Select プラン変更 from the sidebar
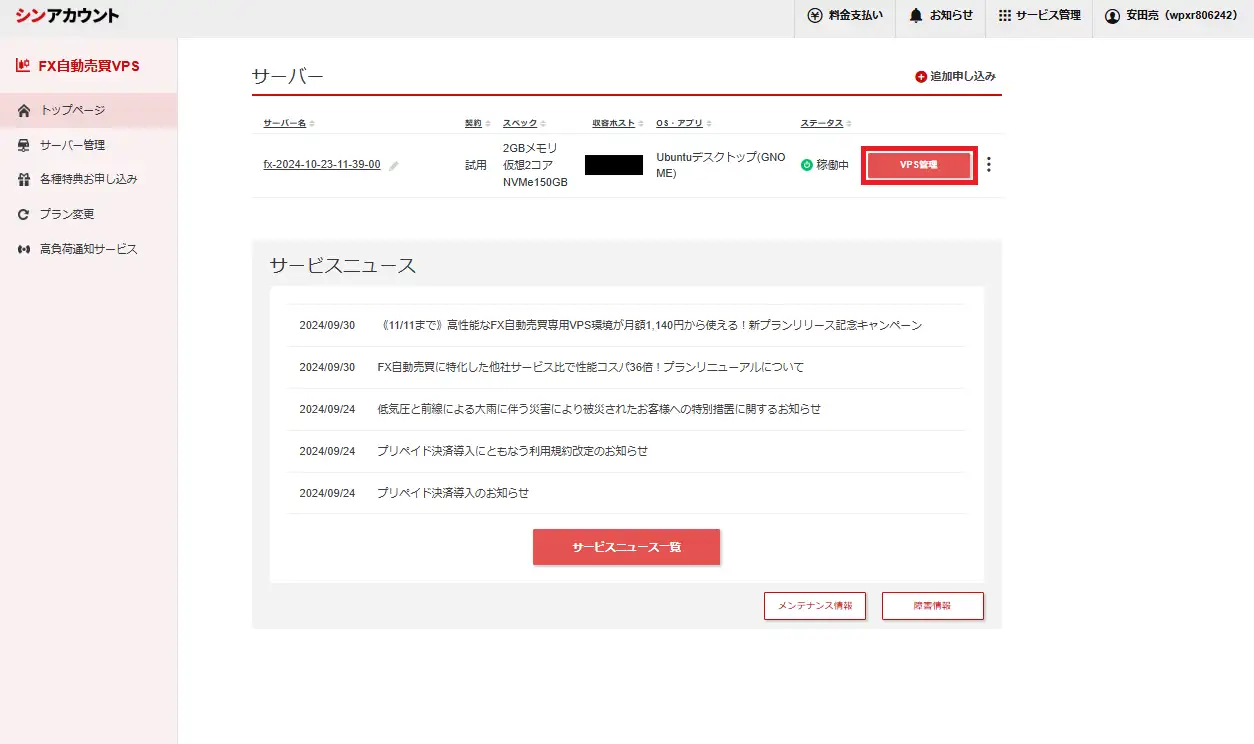This screenshot has width=1254, height=744. [x=67, y=214]
